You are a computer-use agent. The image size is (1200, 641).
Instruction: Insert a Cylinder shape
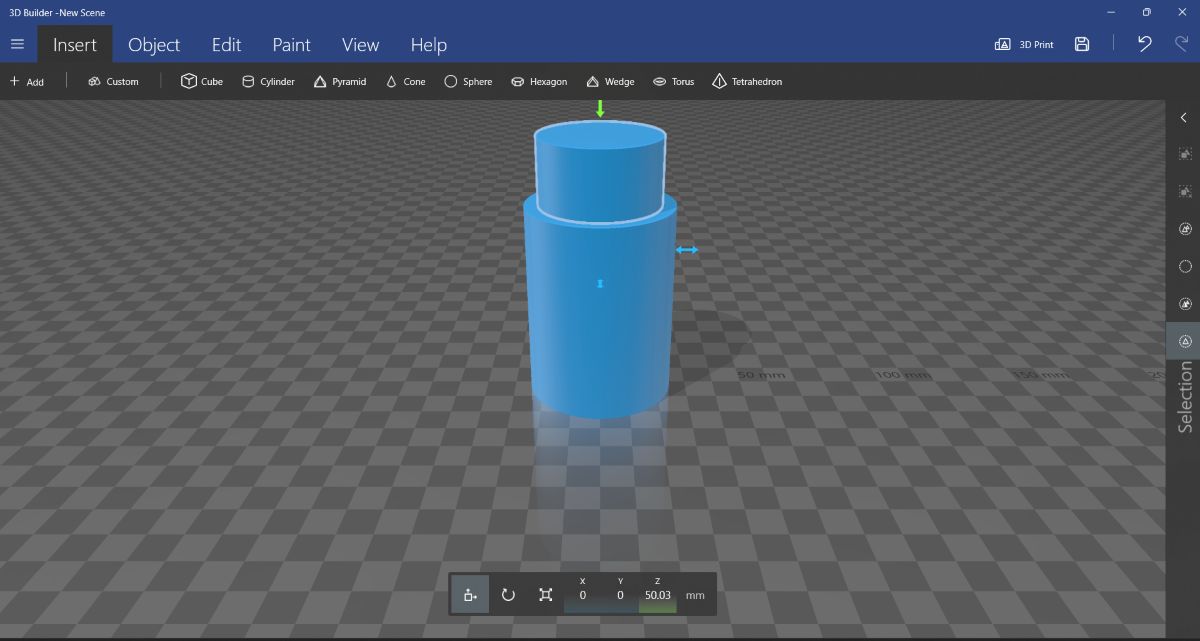tap(268, 81)
